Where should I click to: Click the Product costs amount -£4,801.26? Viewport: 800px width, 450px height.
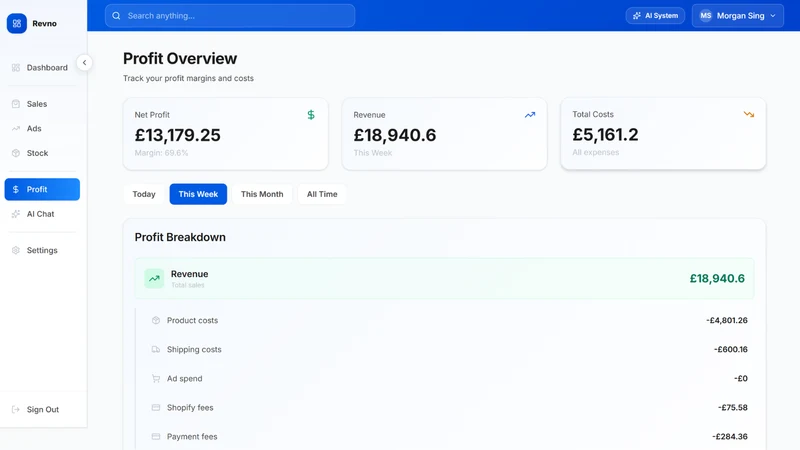[727, 320]
